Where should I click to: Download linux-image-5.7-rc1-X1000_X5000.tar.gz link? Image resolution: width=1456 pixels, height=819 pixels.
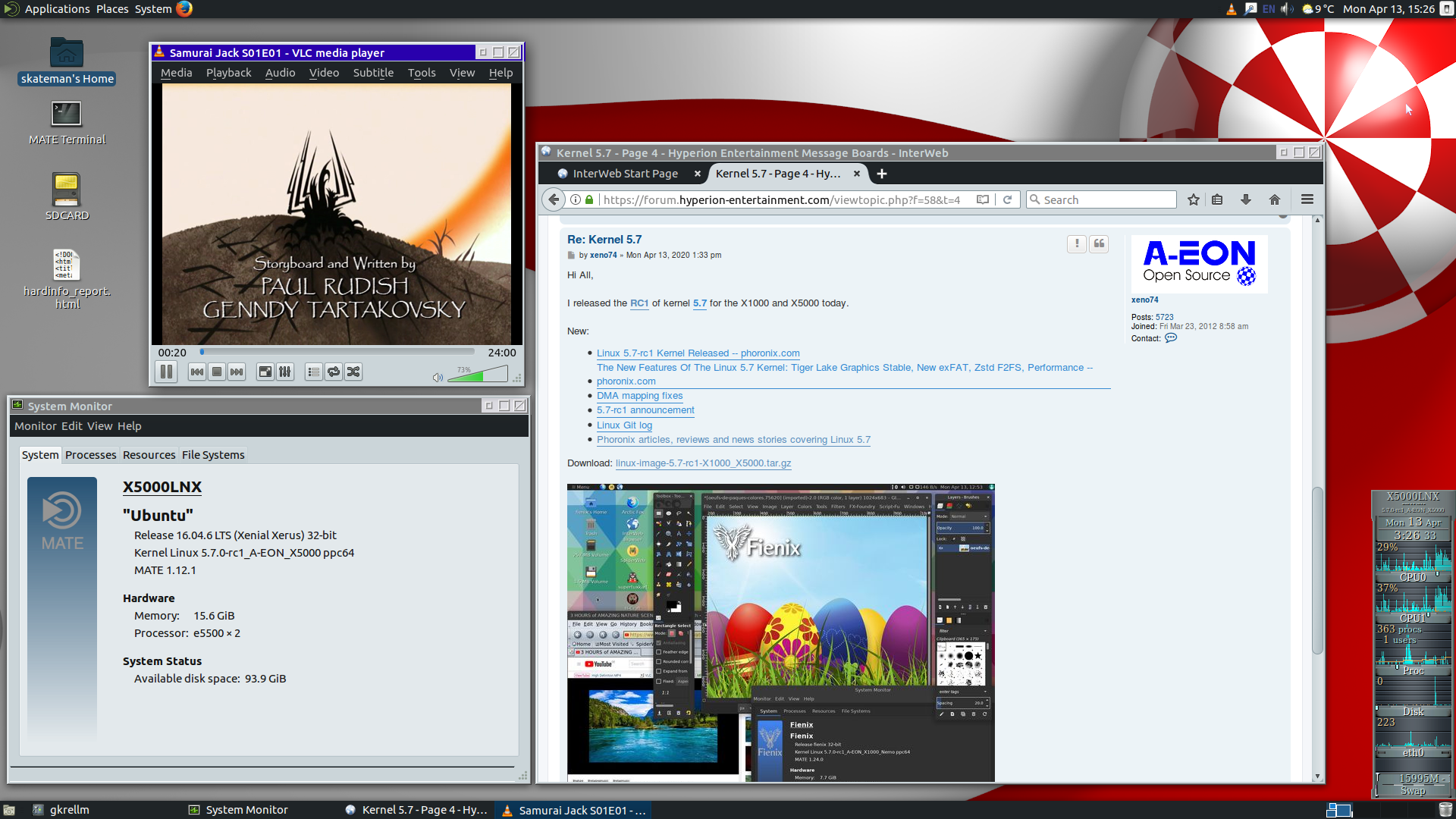[x=703, y=463]
